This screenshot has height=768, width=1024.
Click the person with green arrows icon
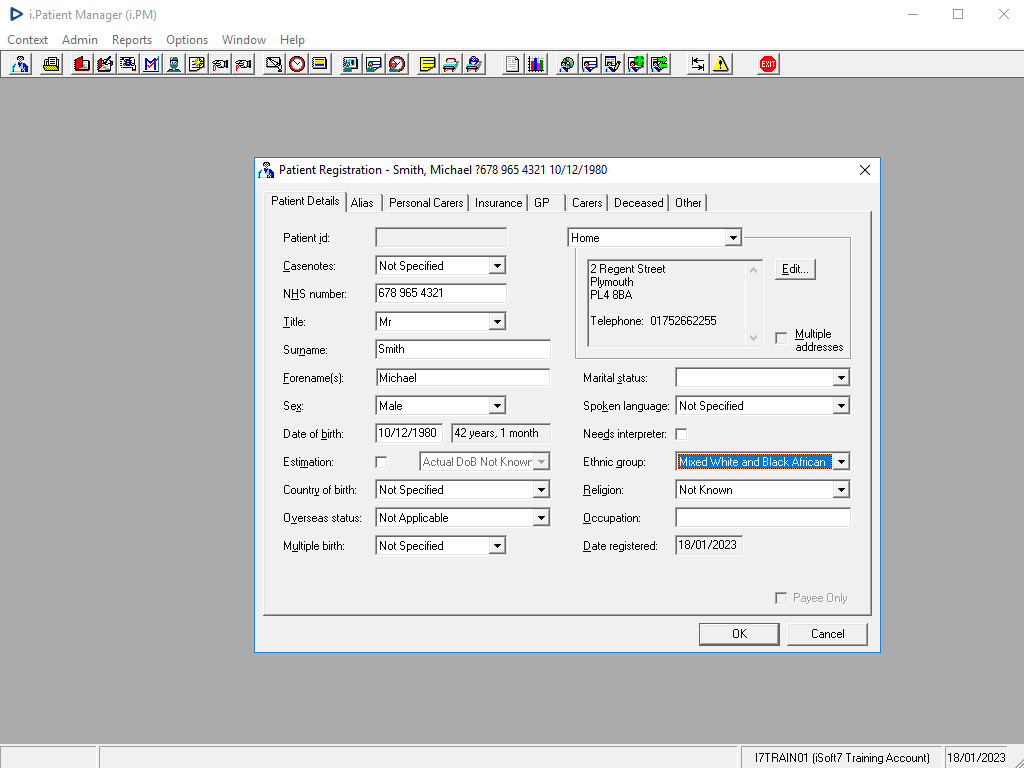(660, 64)
